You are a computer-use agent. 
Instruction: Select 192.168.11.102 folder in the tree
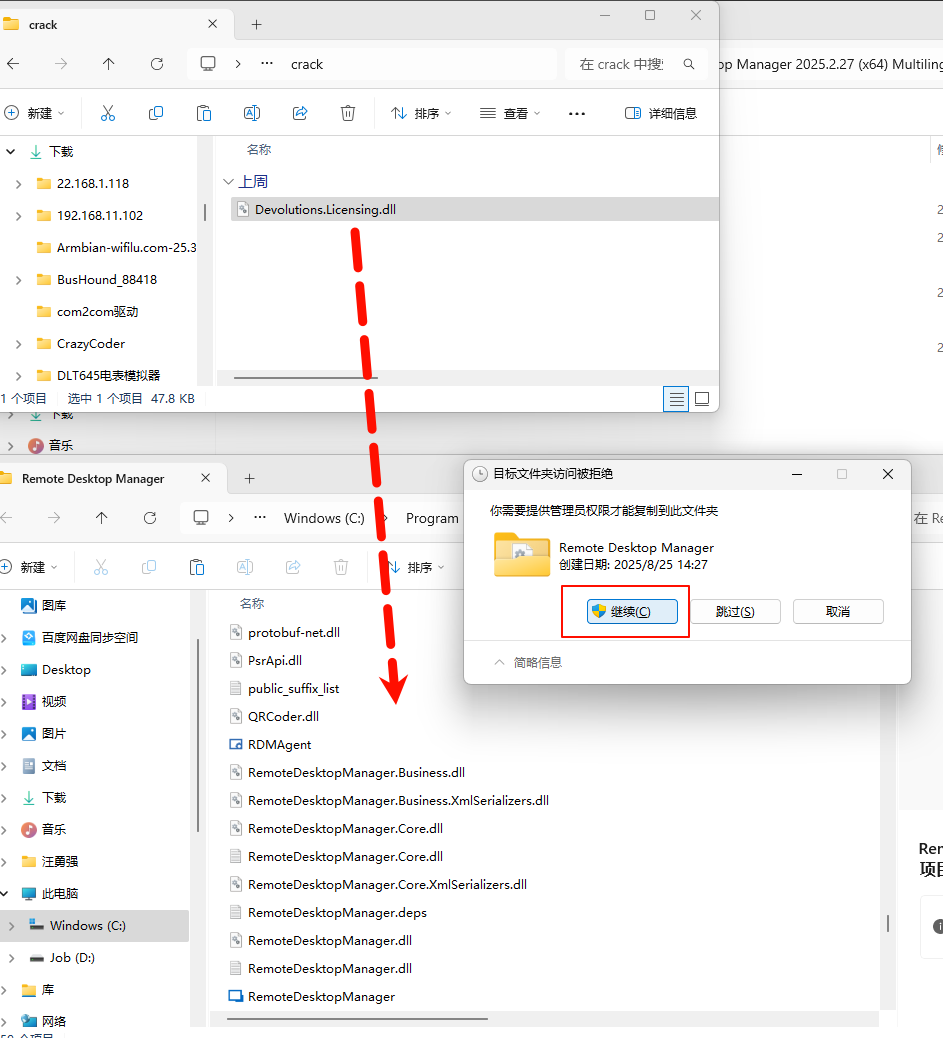100,215
